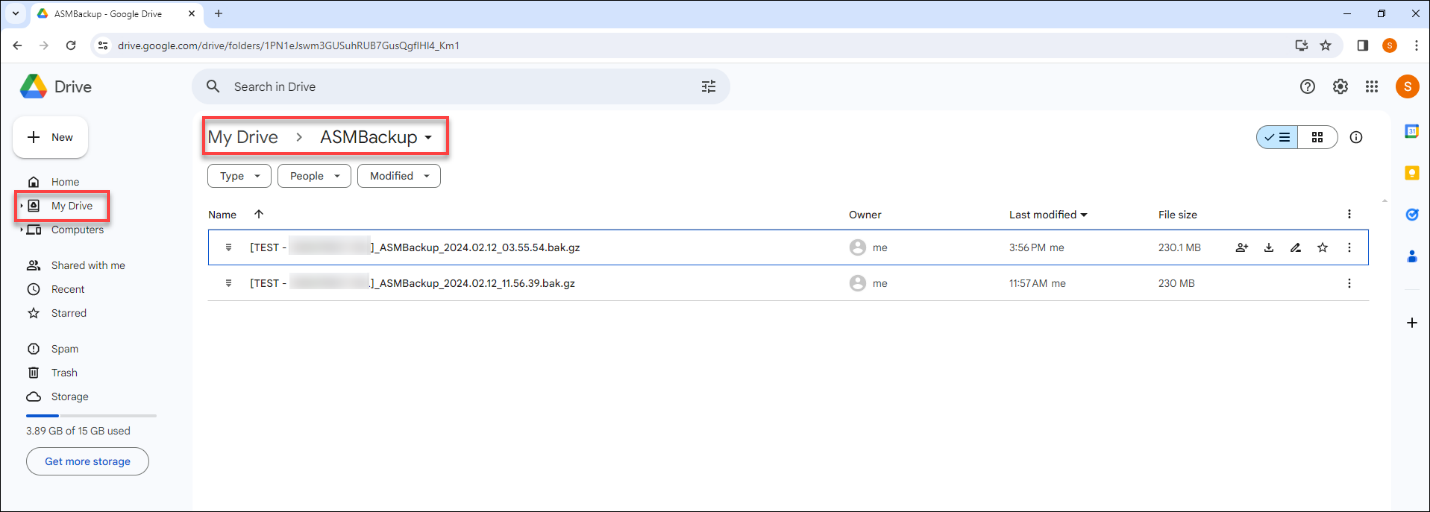Click the New button
Screen dimensions: 1430x512
(x=50, y=137)
